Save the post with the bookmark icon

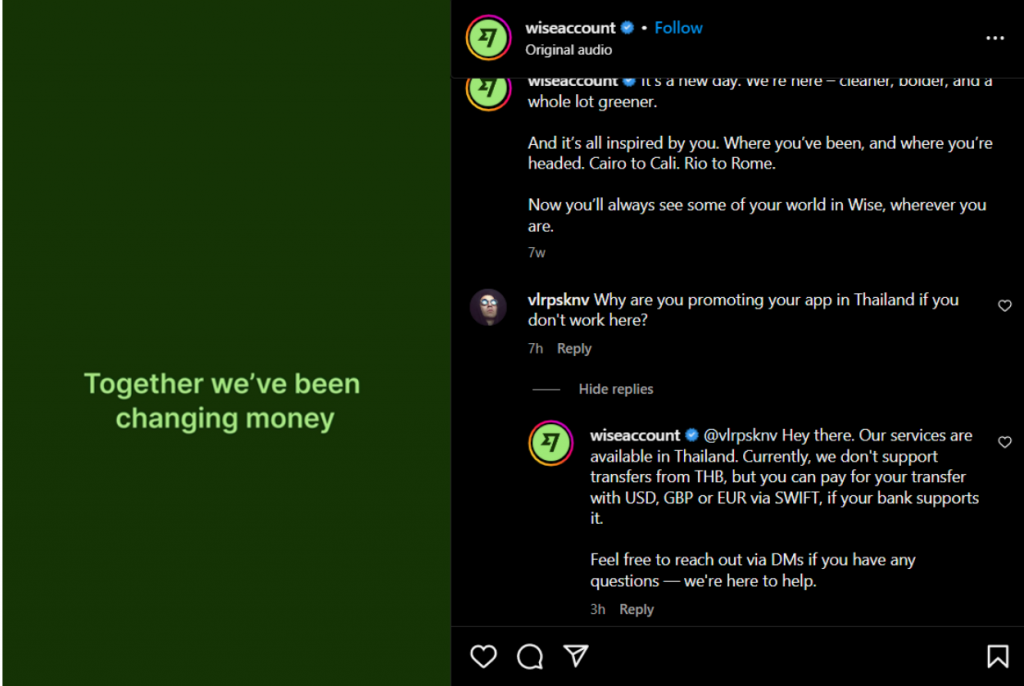(x=998, y=657)
